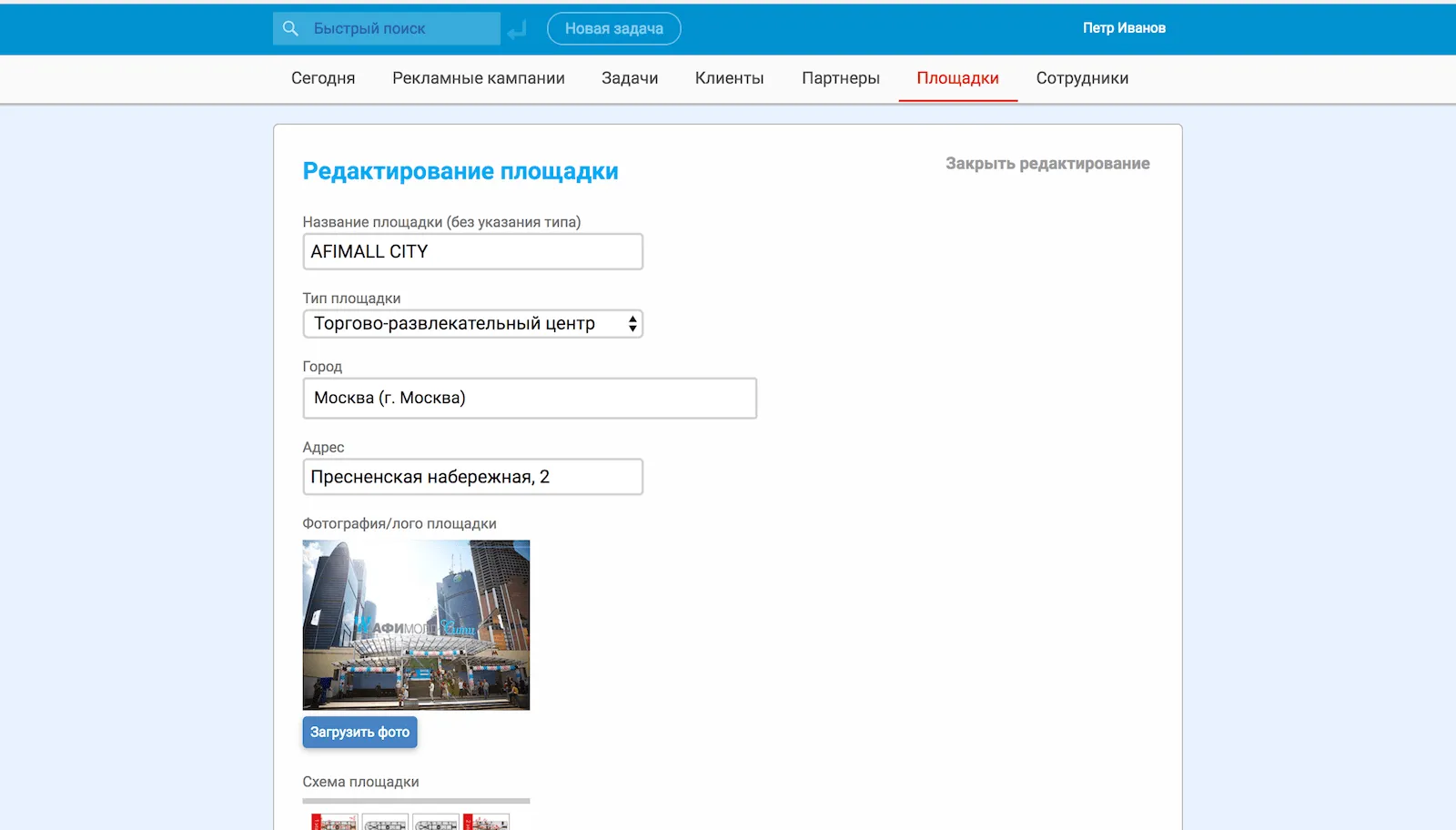The width and height of the screenshot is (1456, 830).
Task: Click the Город field with Москва
Action: click(529, 399)
